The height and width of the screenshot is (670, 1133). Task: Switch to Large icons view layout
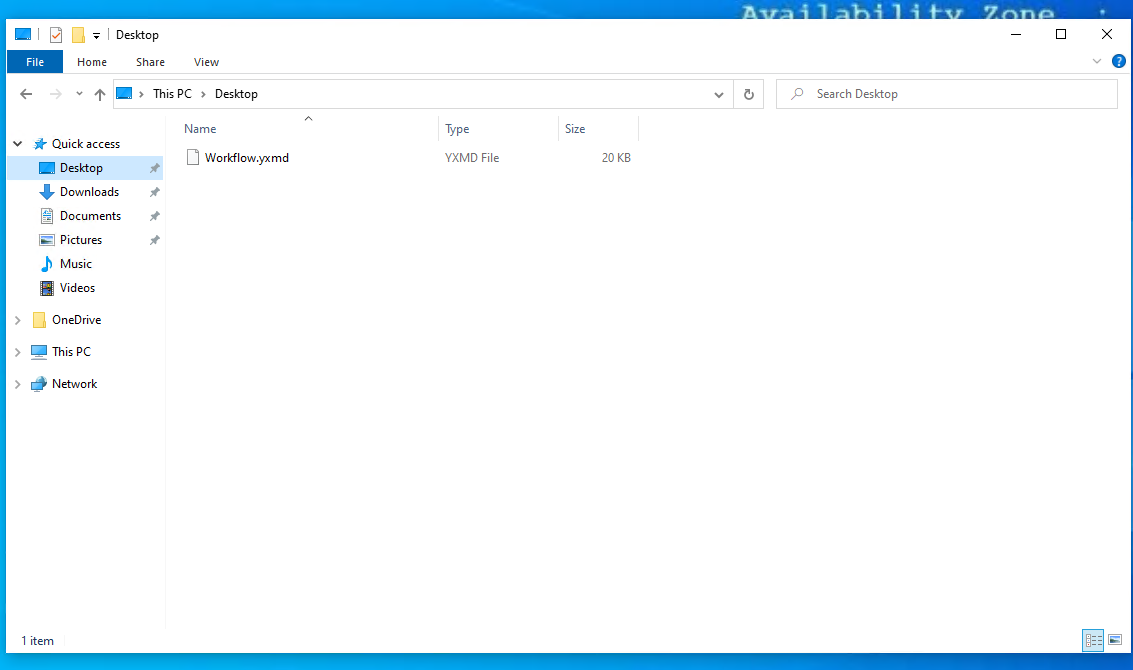(x=1115, y=641)
